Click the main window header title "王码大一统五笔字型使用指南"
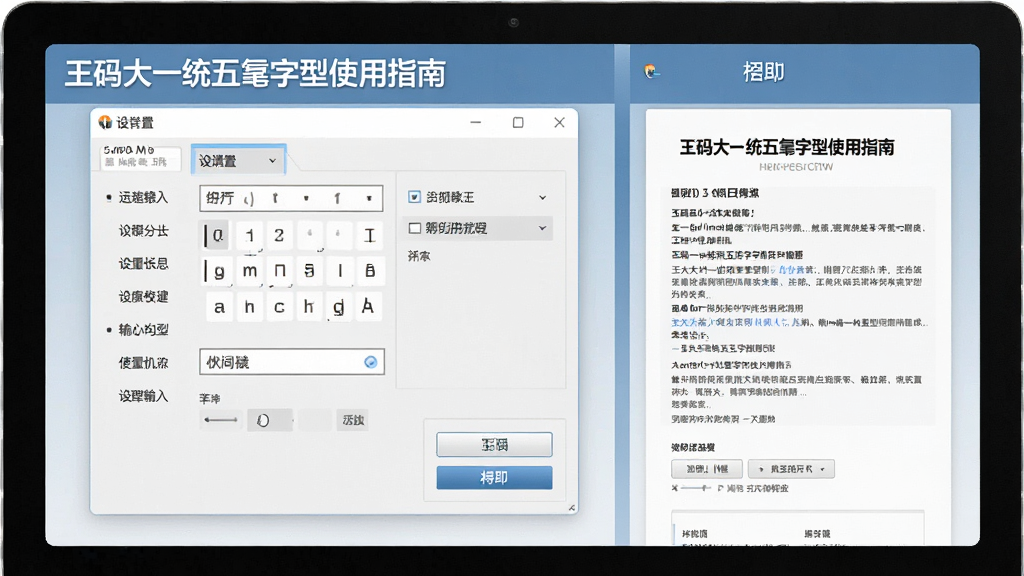The image size is (1024, 576). click(x=255, y=73)
